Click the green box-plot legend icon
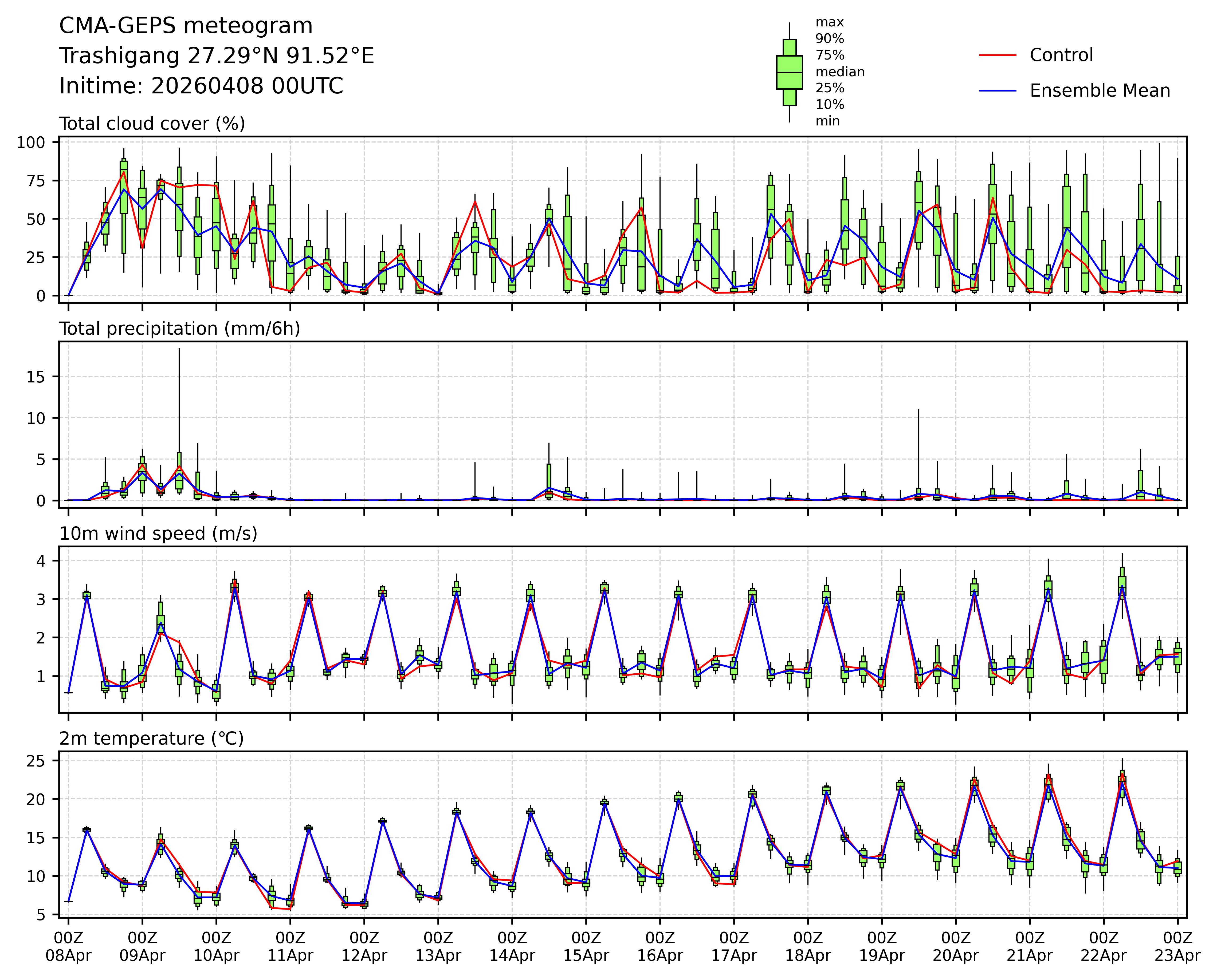 click(789, 72)
